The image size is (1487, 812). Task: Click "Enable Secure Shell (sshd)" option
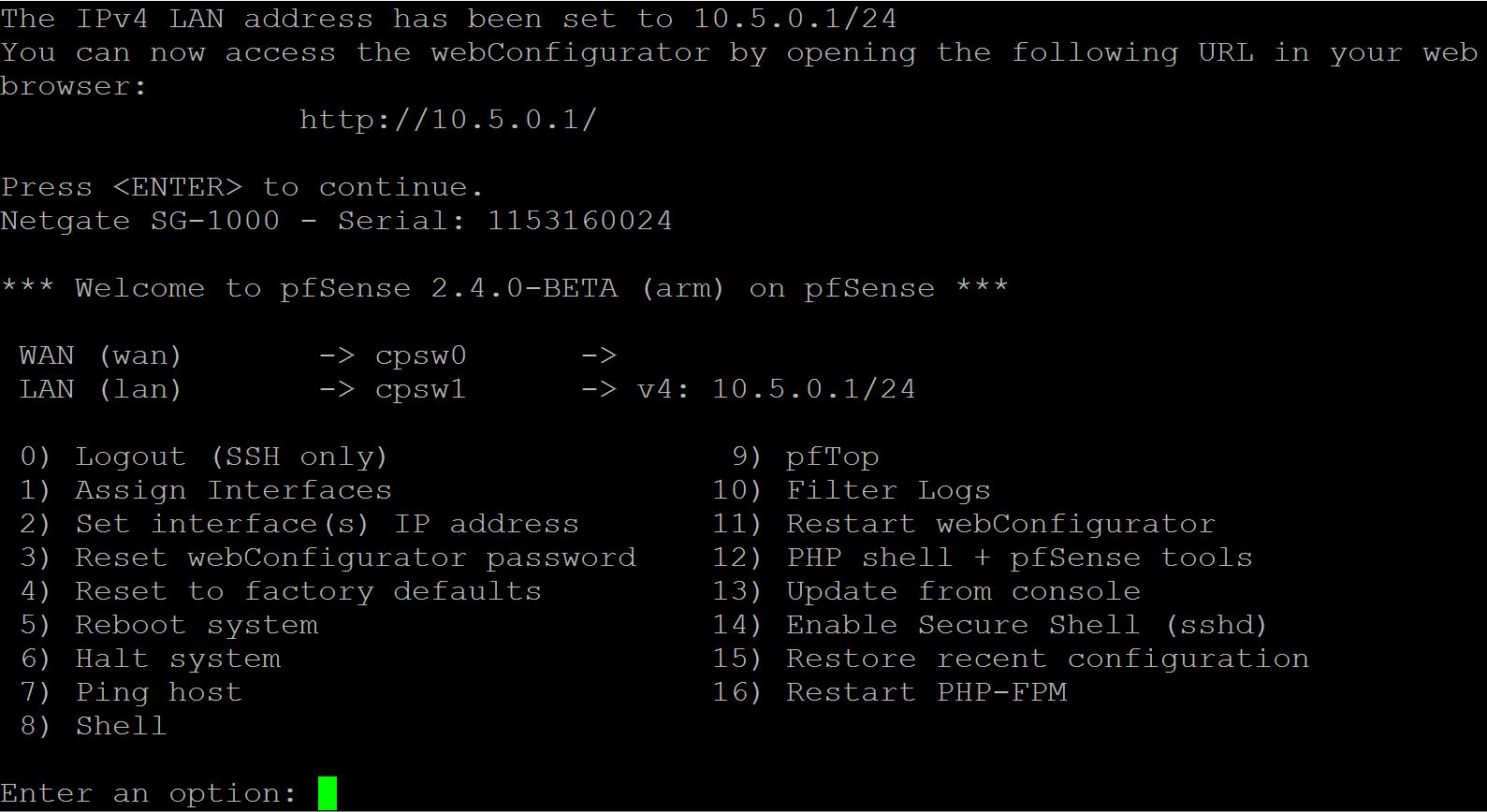pos(1027,626)
